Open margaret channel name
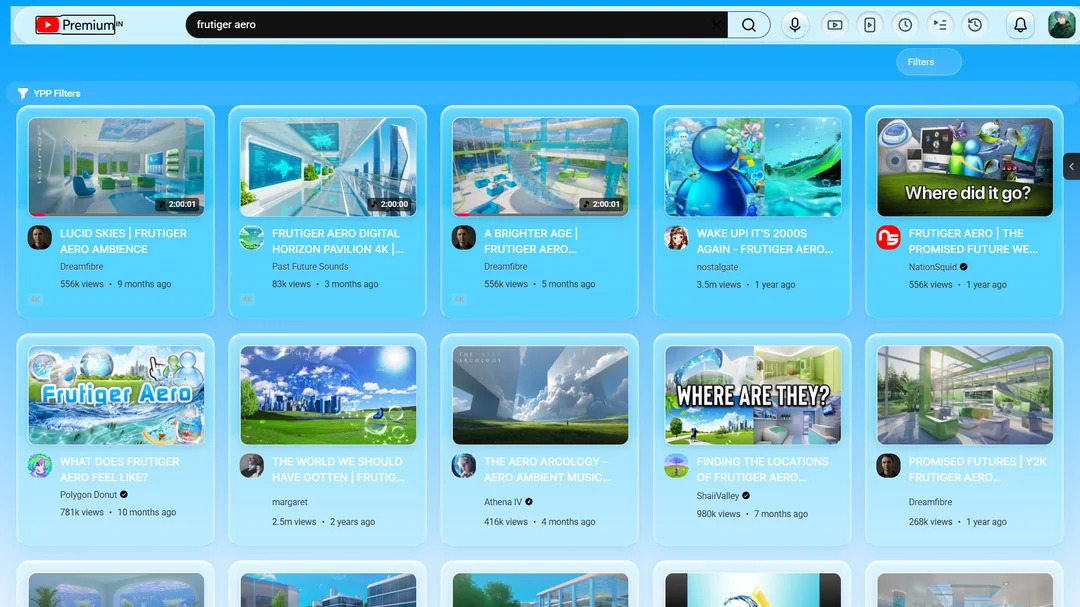1080x607 pixels. point(289,502)
